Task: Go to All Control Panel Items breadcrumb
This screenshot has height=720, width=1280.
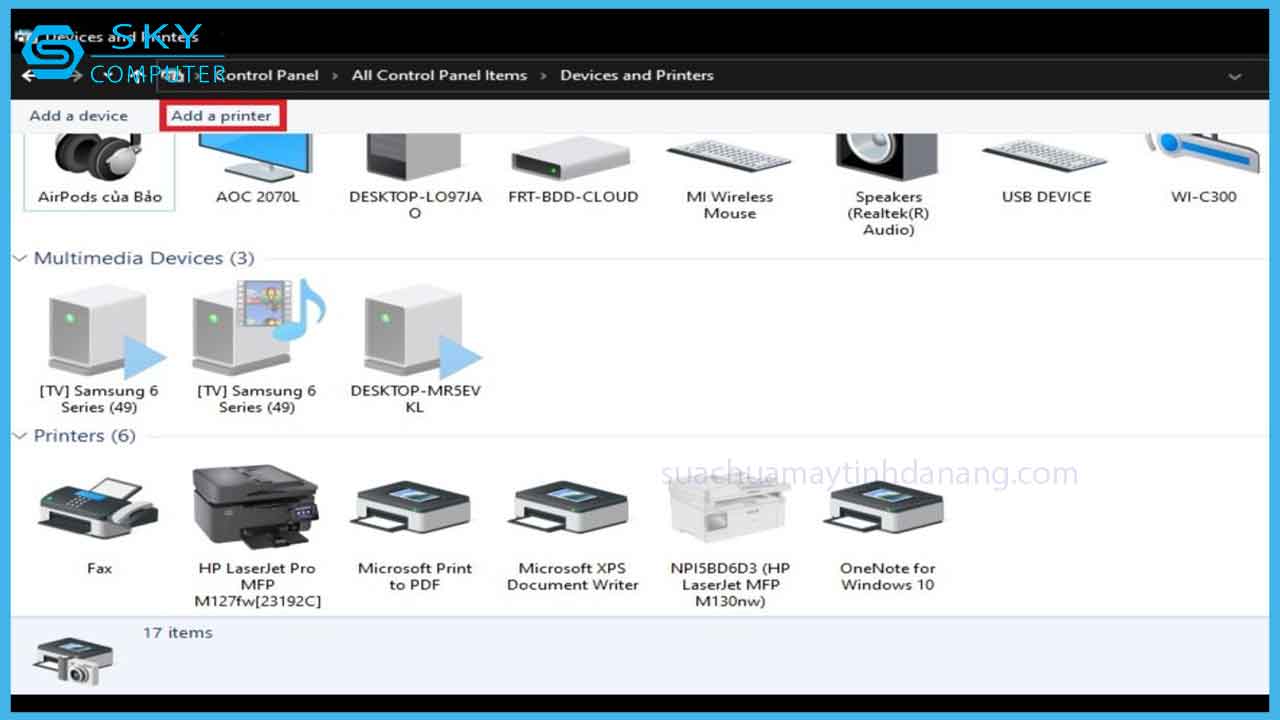Action: 439,75
